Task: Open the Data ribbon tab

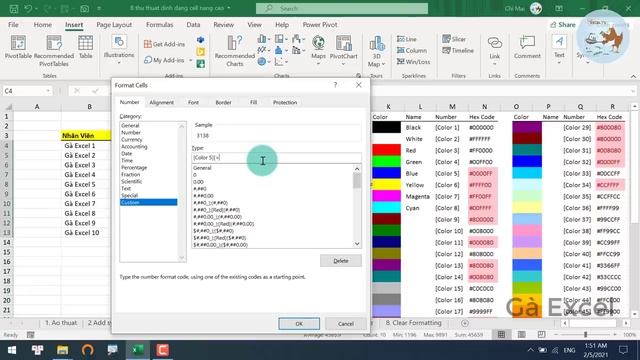Action: point(193,24)
